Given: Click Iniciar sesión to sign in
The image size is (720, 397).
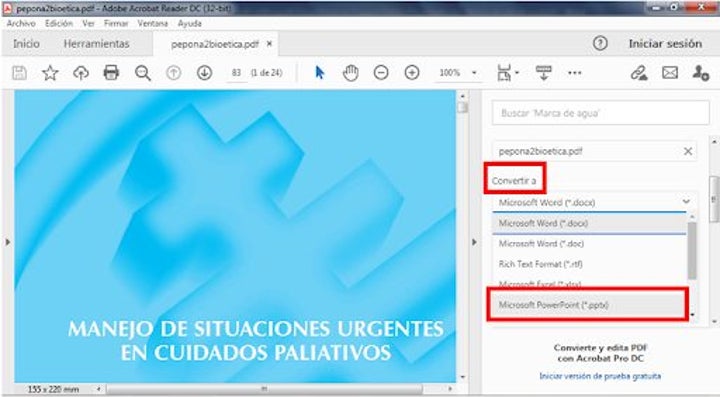Looking at the screenshot, I should 665,44.
